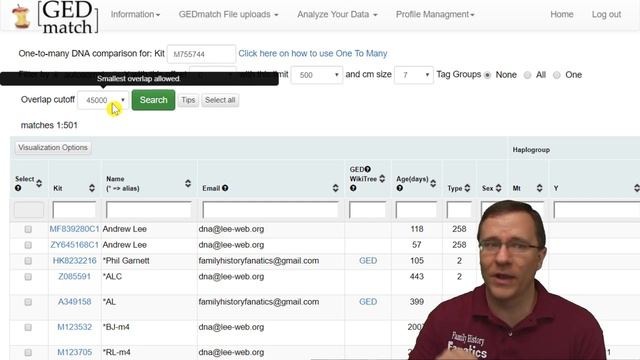The height and width of the screenshot is (360, 640).
Task: Check the box for Andrew Lee MF839280C1
Action: click(x=28, y=229)
